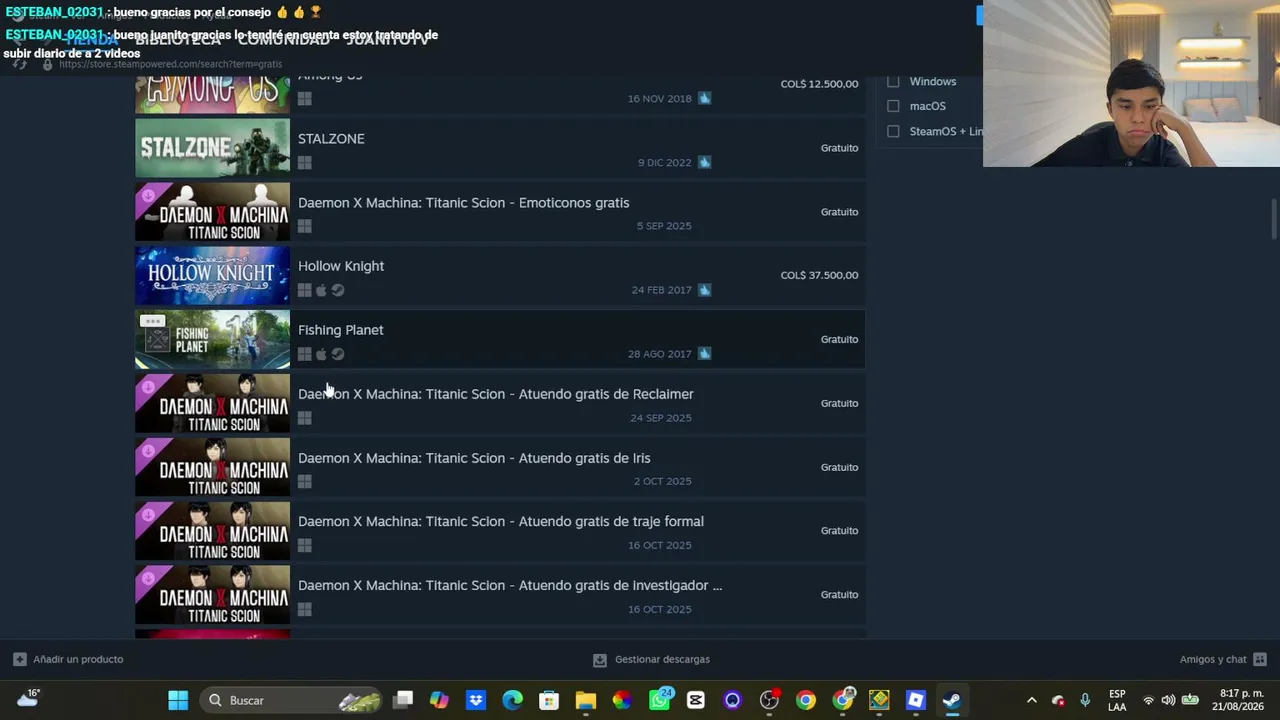Viewport: 1280px width, 720px height.
Task: Open the Windows Start menu
Action: click(178, 700)
